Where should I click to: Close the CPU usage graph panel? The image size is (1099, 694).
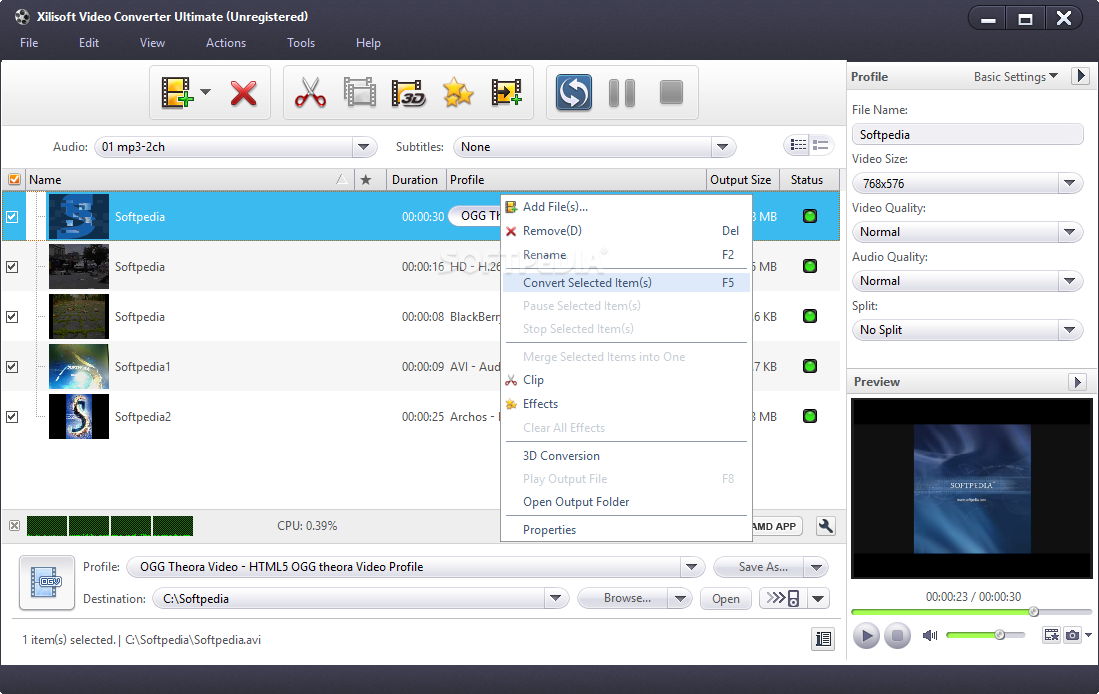(x=14, y=526)
